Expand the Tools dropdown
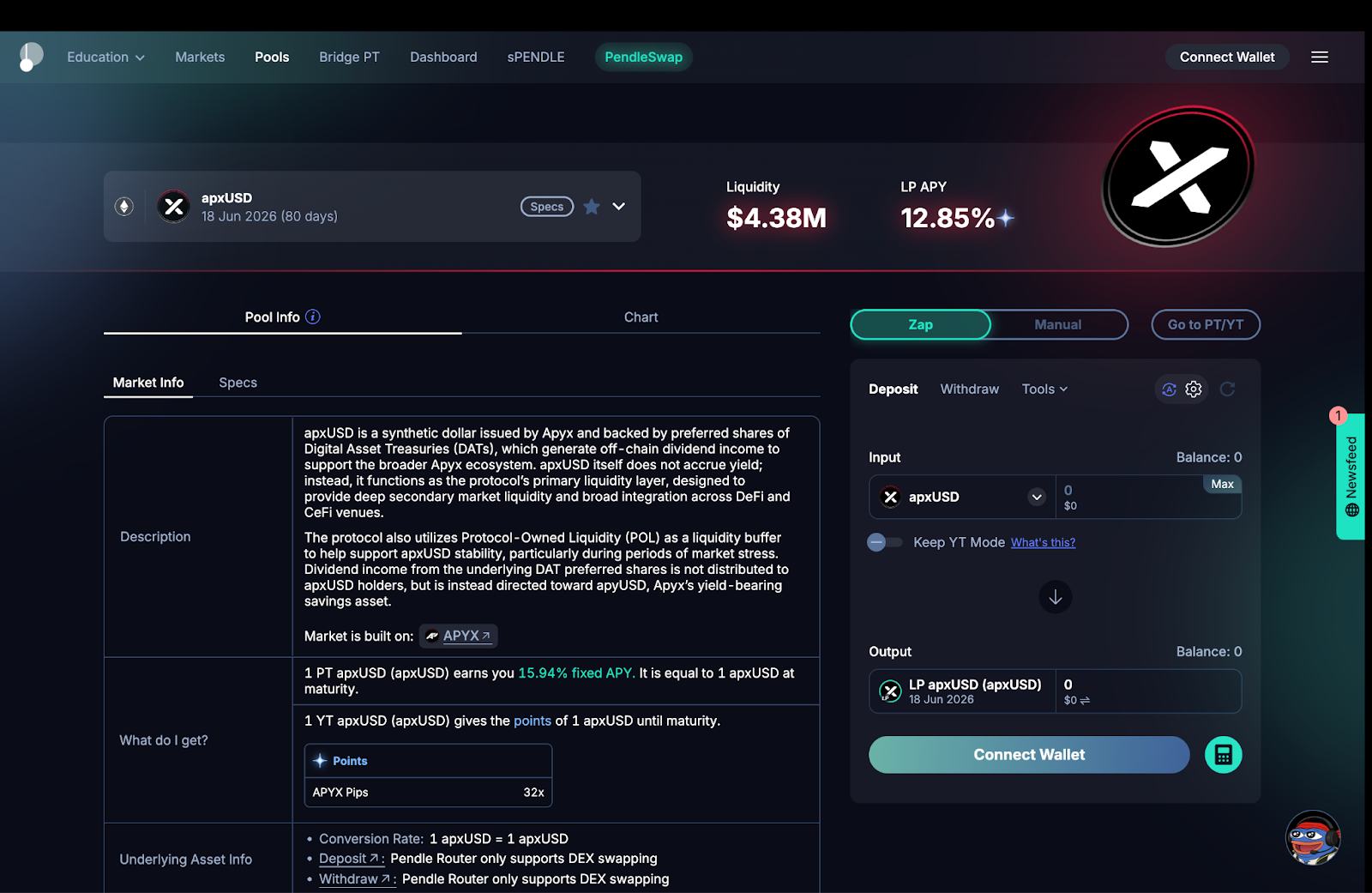The width and height of the screenshot is (1372, 893). (x=1044, y=389)
